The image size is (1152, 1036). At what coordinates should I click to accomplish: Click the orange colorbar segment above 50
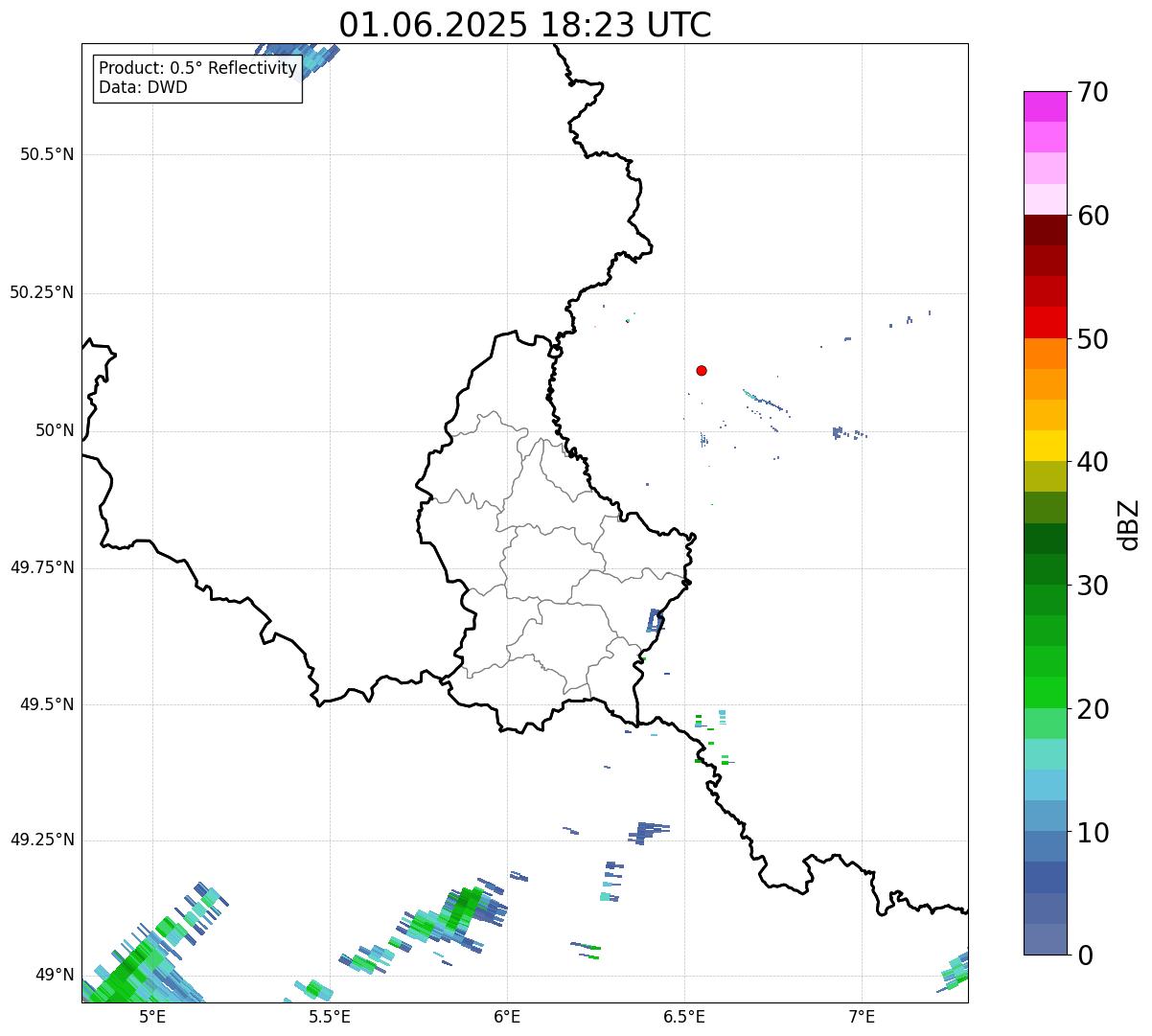click(x=1046, y=354)
